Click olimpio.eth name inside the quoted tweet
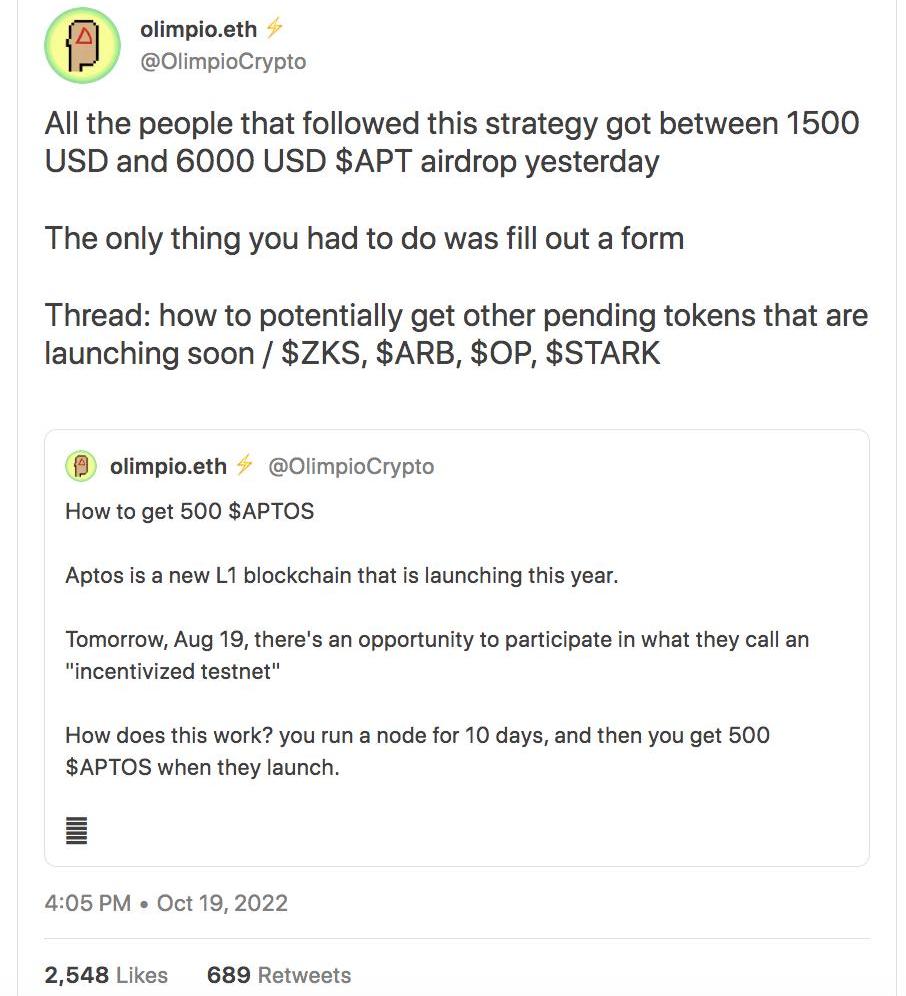The image size is (906, 996). 168,466
